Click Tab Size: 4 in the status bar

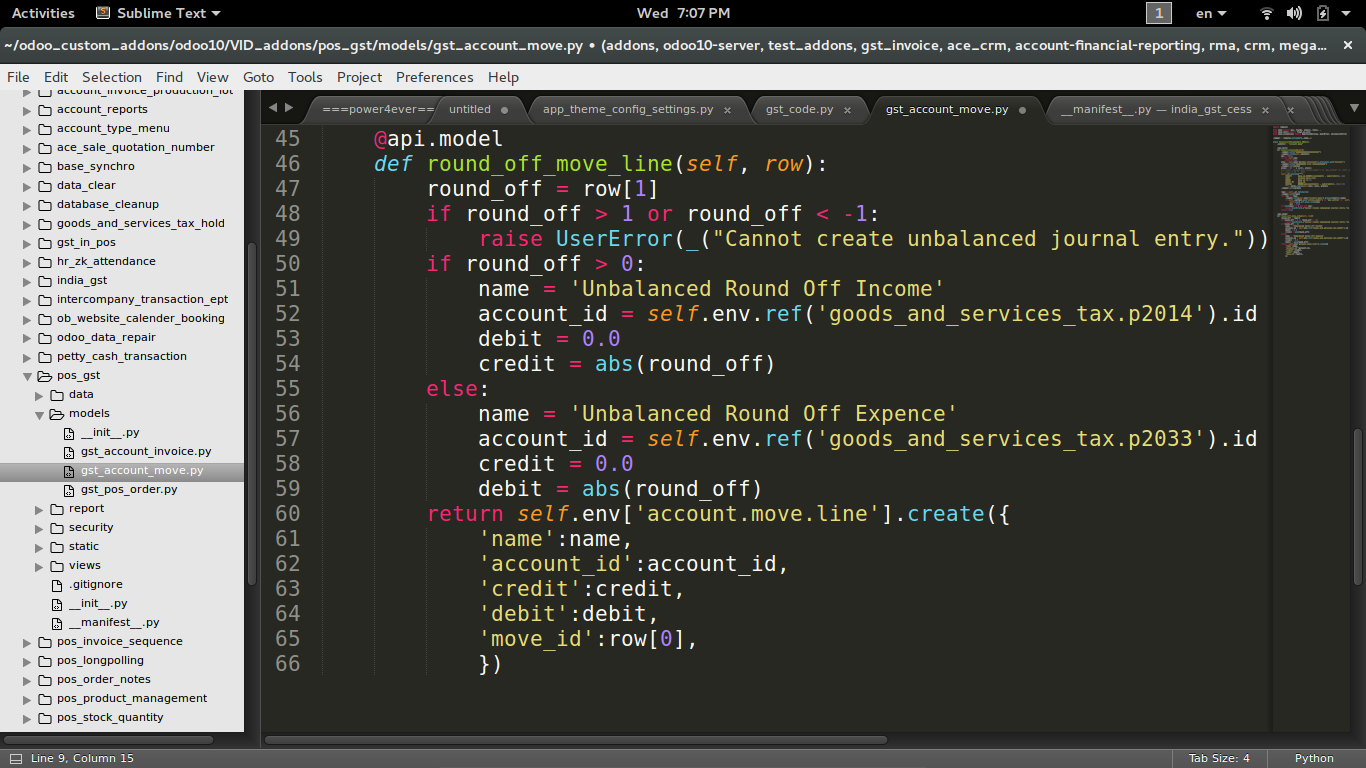click(x=1218, y=758)
